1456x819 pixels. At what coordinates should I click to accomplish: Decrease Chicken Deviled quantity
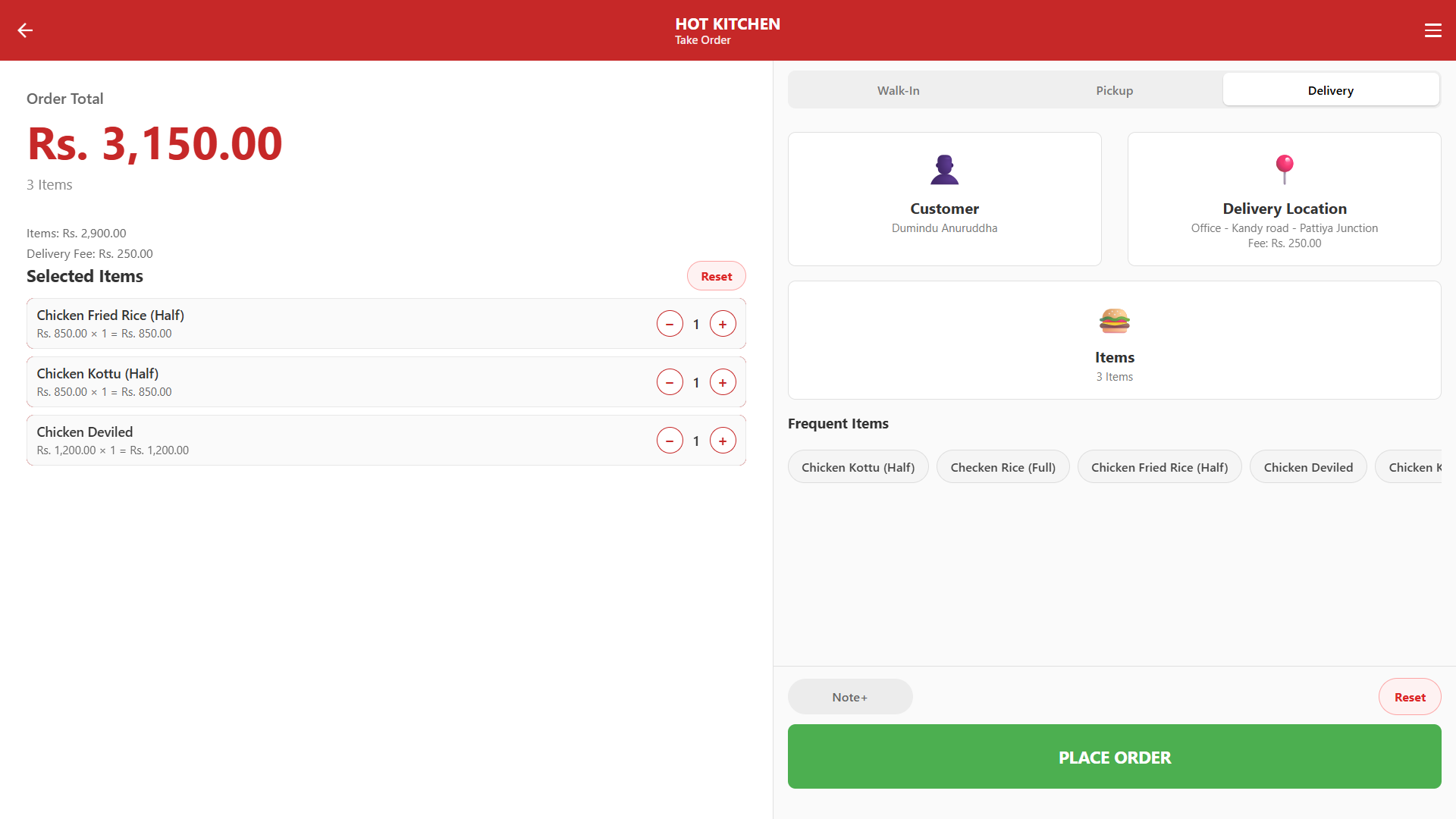[x=670, y=441]
